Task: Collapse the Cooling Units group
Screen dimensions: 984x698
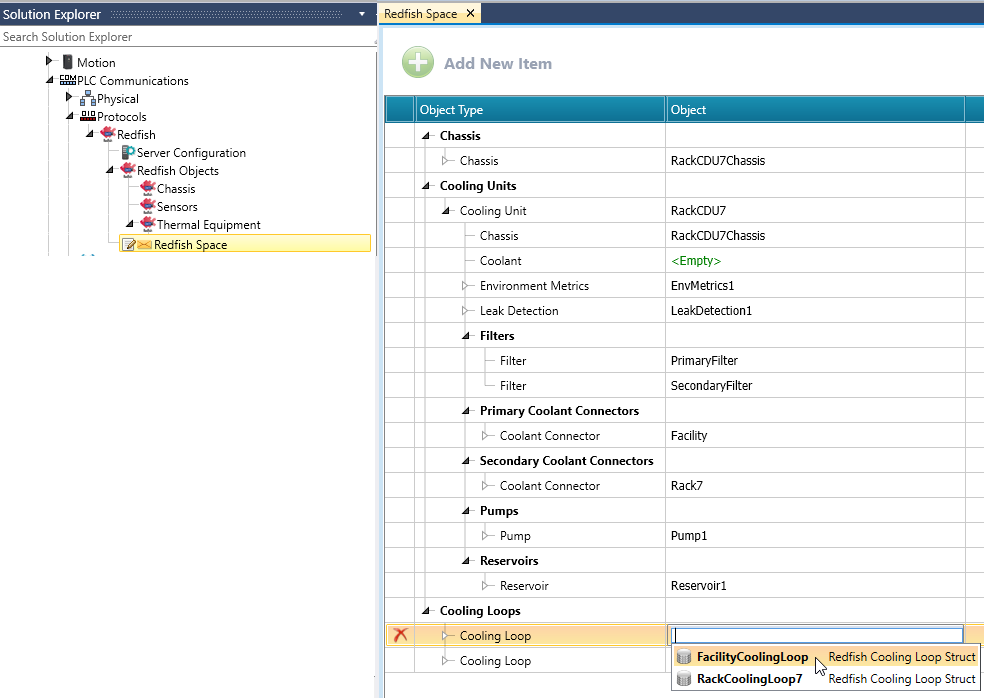Action: 426,186
